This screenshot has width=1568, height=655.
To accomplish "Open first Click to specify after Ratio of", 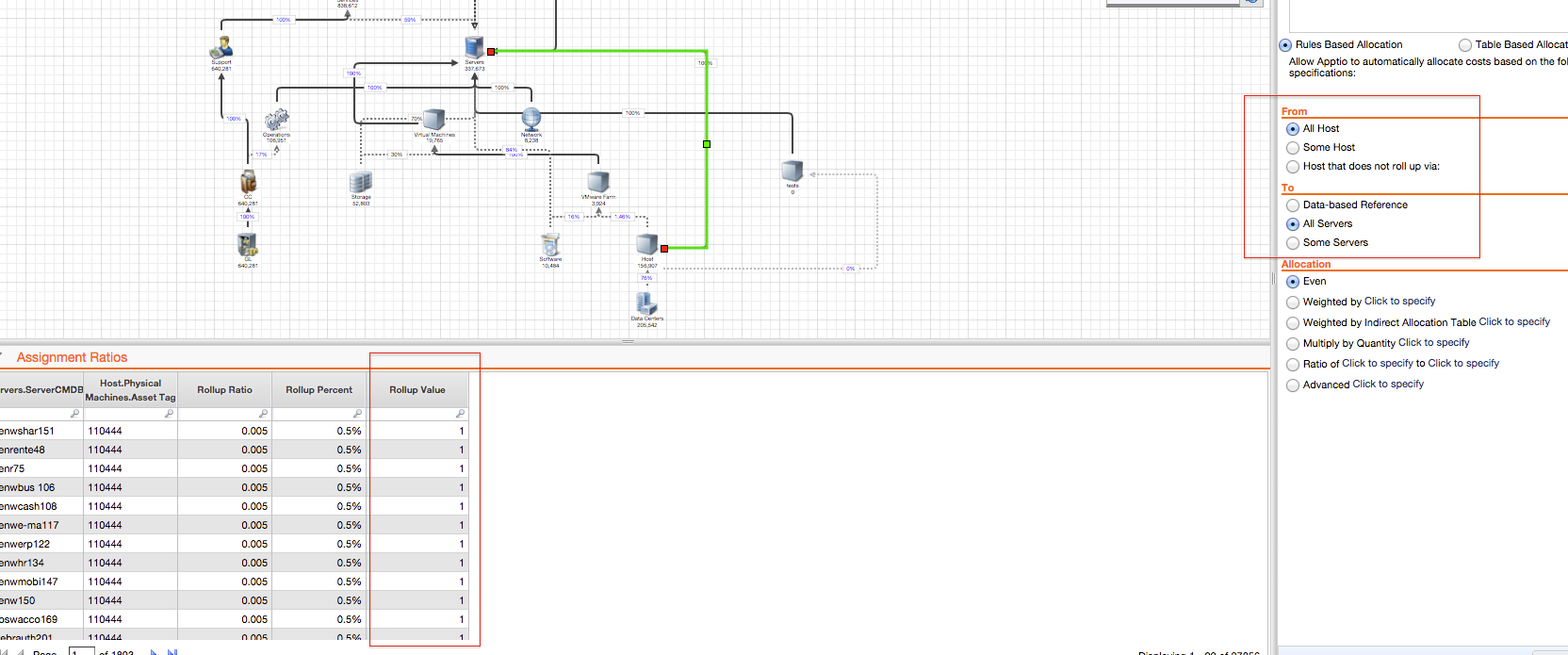I will pos(1378,364).
